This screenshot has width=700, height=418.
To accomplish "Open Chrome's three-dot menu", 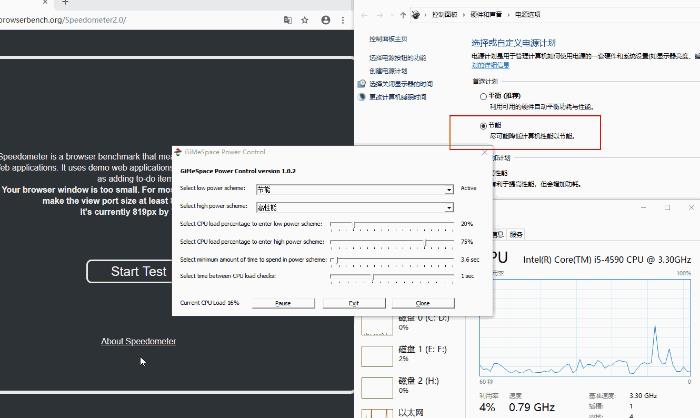I will pos(343,20).
